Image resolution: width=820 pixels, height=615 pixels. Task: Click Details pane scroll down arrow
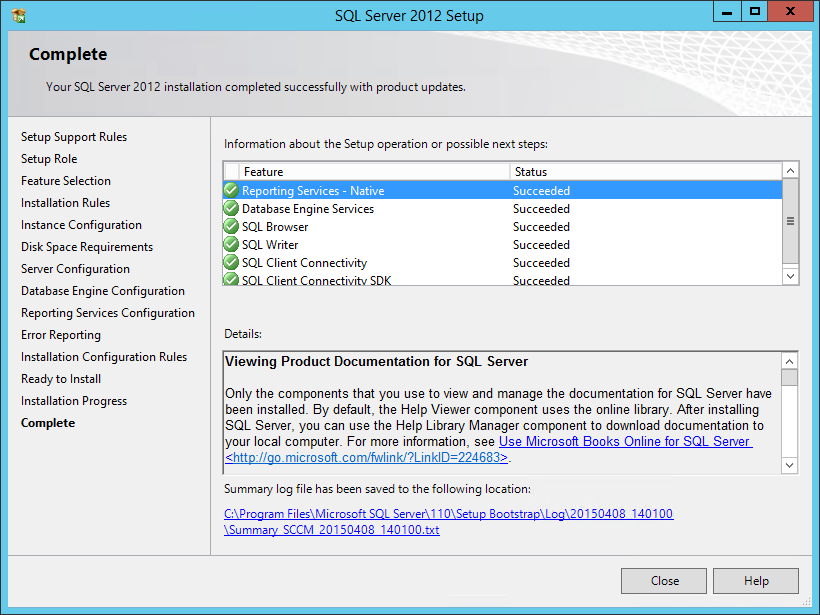(789, 465)
